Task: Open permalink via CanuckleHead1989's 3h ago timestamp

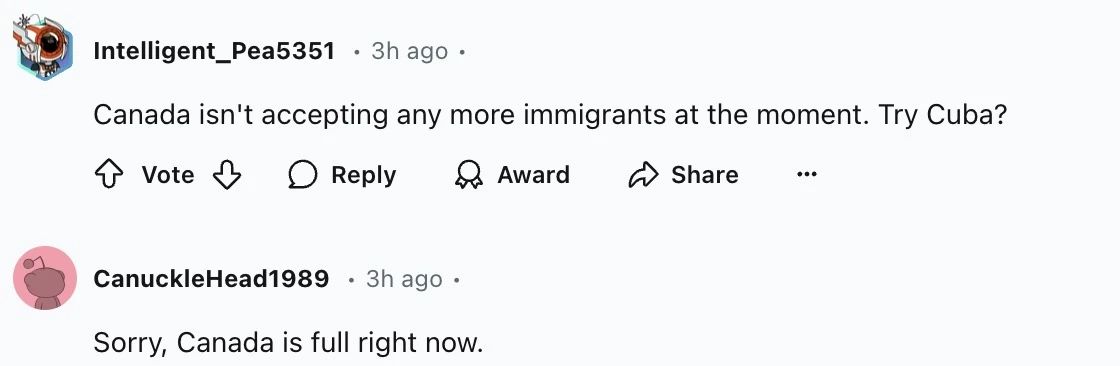Action: [404, 279]
